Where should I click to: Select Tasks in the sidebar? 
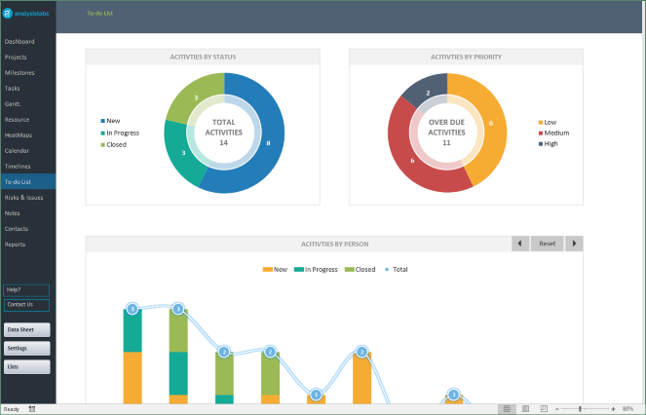point(12,89)
